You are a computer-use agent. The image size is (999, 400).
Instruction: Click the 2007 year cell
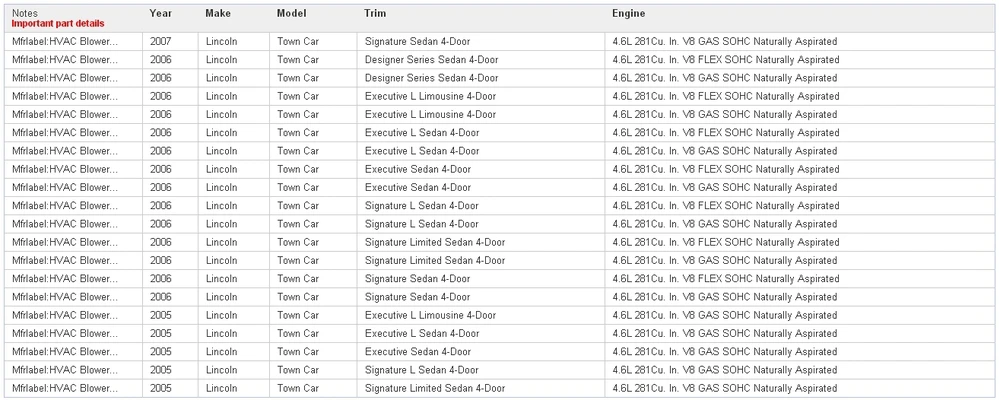pos(161,41)
